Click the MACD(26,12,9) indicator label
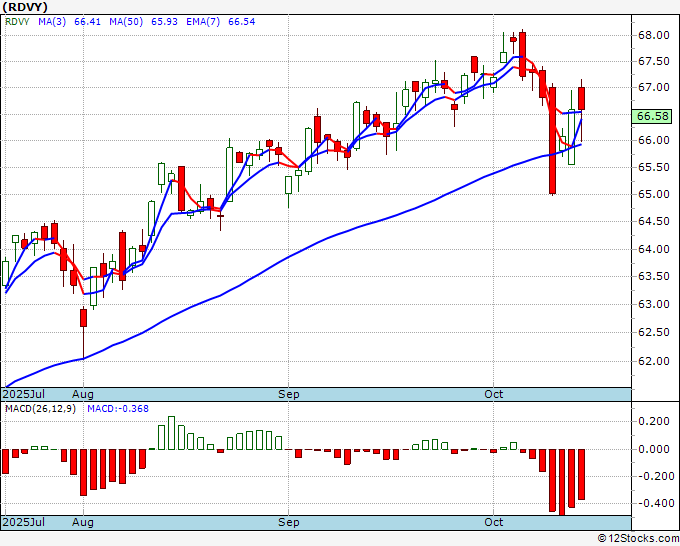The height and width of the screenshot is (546, 680). coord(40,409)
